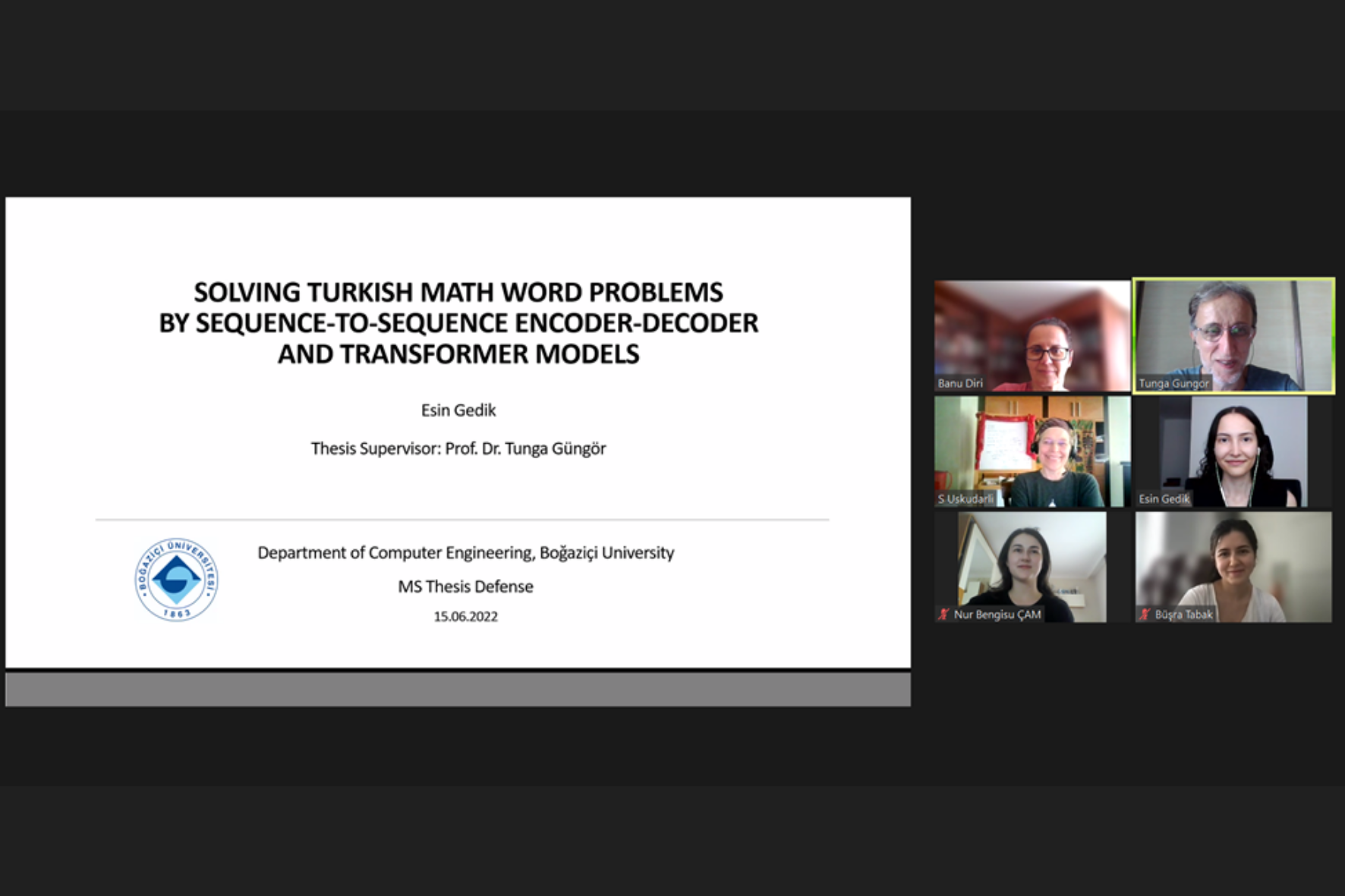This screenshot has height=896, width=1345.
Task: Click the "MS Thesis Defense" text
Action: (465, 586)
